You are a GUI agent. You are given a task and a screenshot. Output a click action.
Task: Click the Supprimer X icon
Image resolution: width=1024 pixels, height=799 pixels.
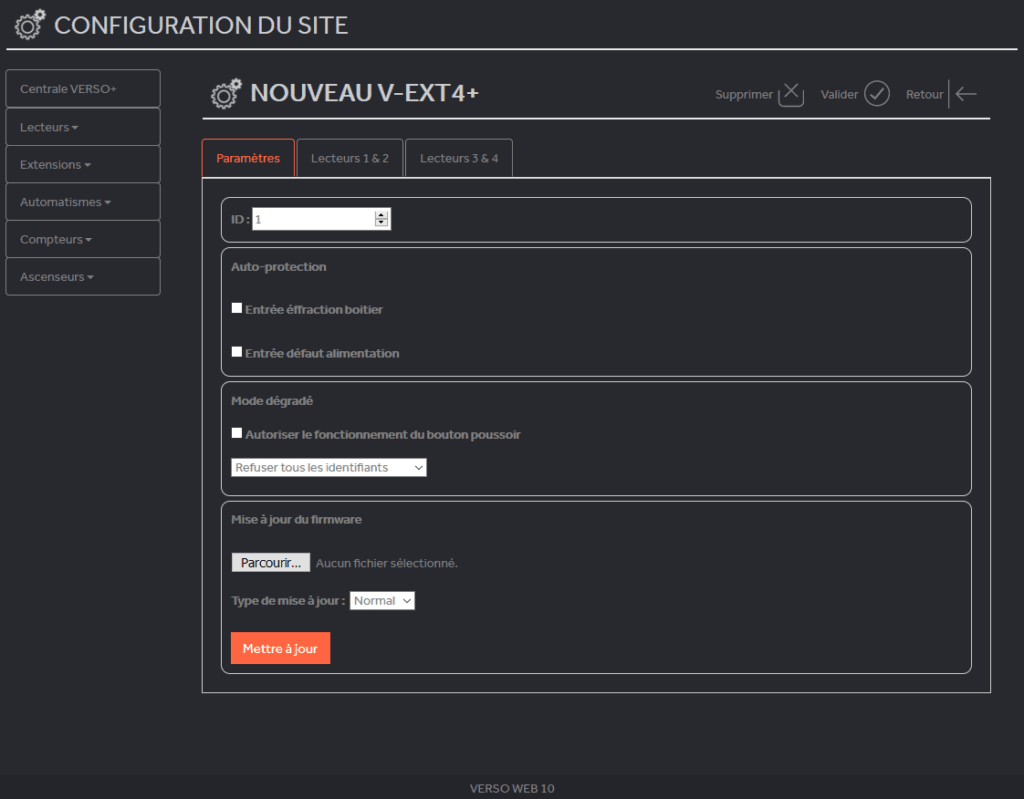(x=791, y=93)
